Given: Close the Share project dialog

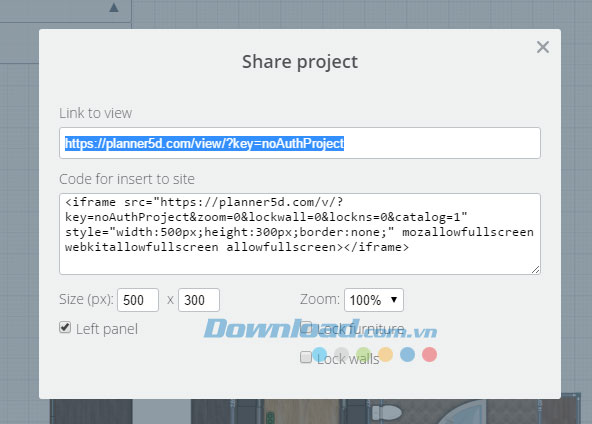Looking at the screenshot, I should coord(543,47).
